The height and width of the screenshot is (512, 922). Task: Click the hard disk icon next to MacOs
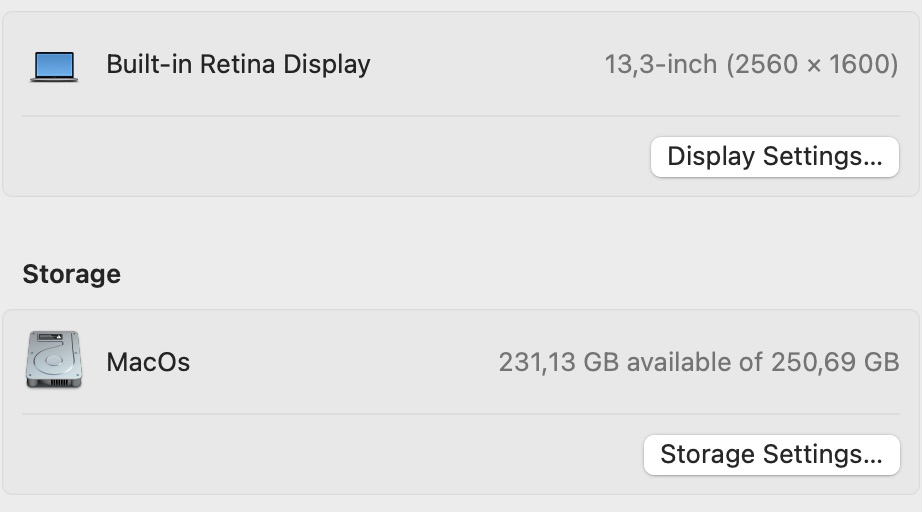pyautogui.click(x=54, y=361)
